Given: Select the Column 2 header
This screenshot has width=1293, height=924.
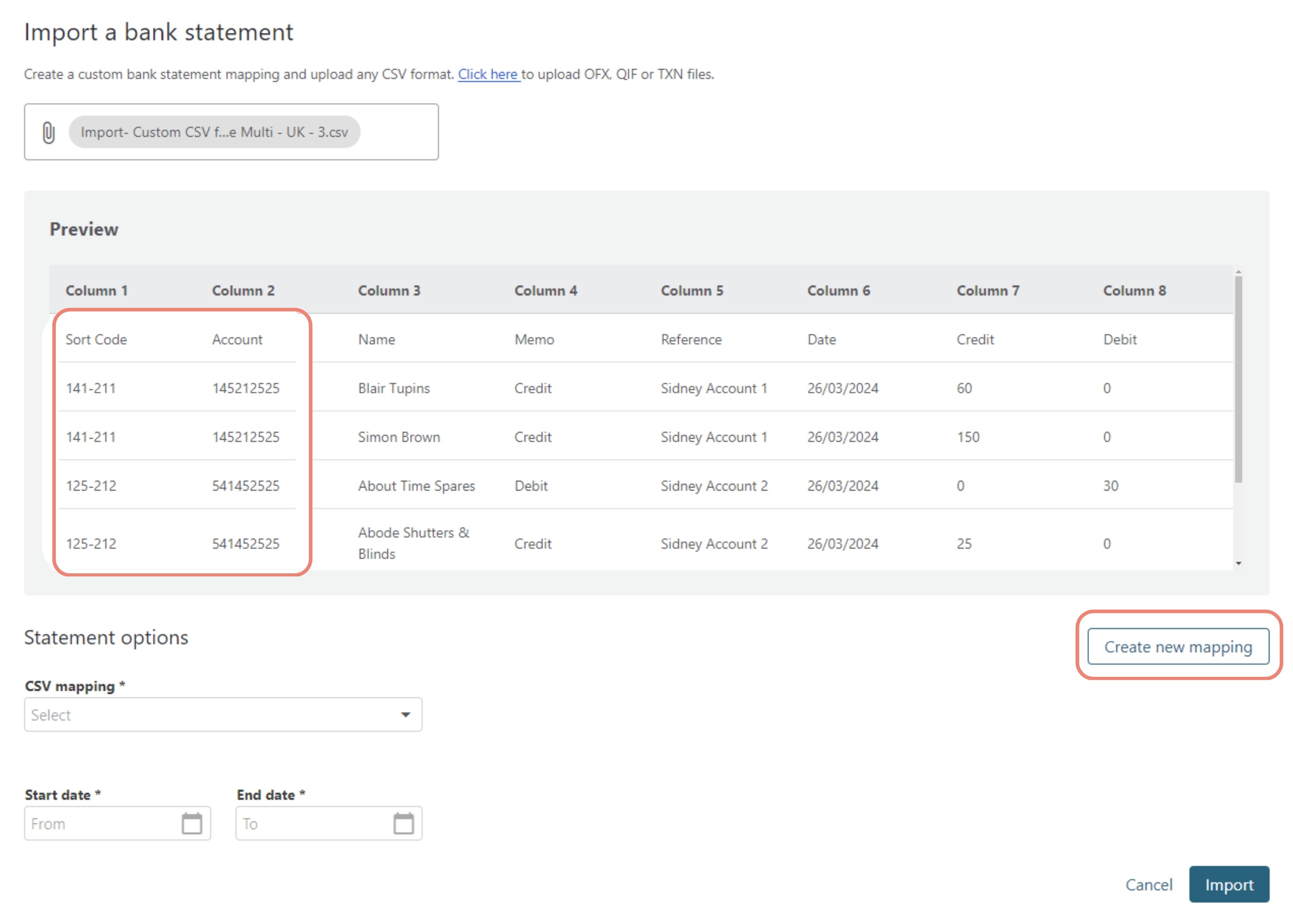Looking at the screenshot, I should (243, 291).
